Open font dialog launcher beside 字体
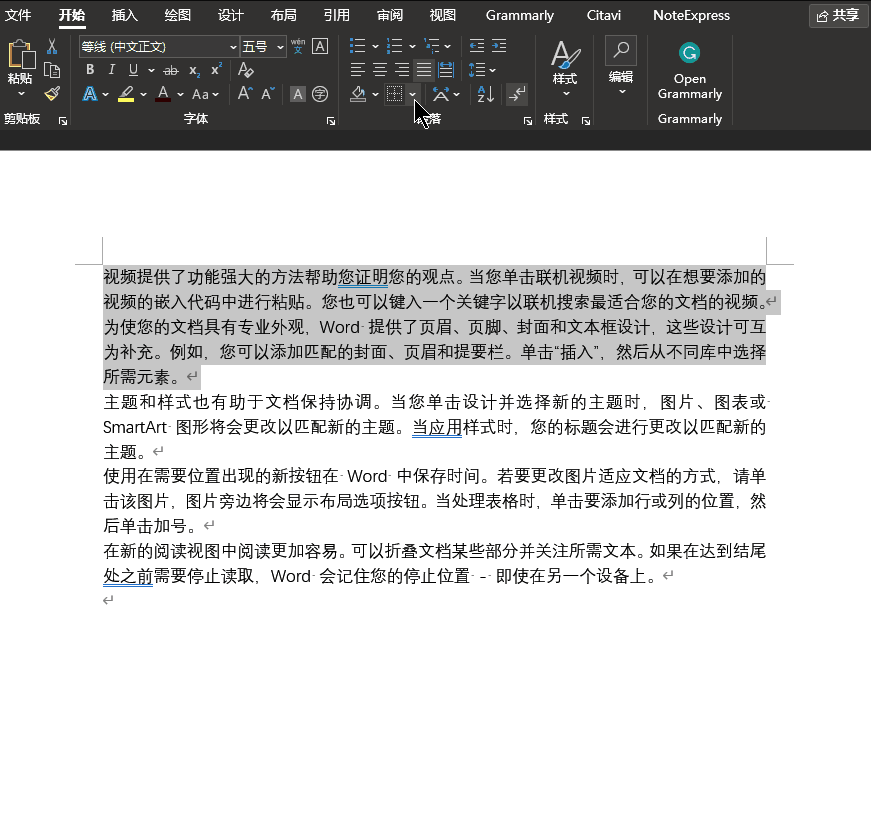Image resolution: width=871 pixels, height=824 pixels. tap(331, 121)
